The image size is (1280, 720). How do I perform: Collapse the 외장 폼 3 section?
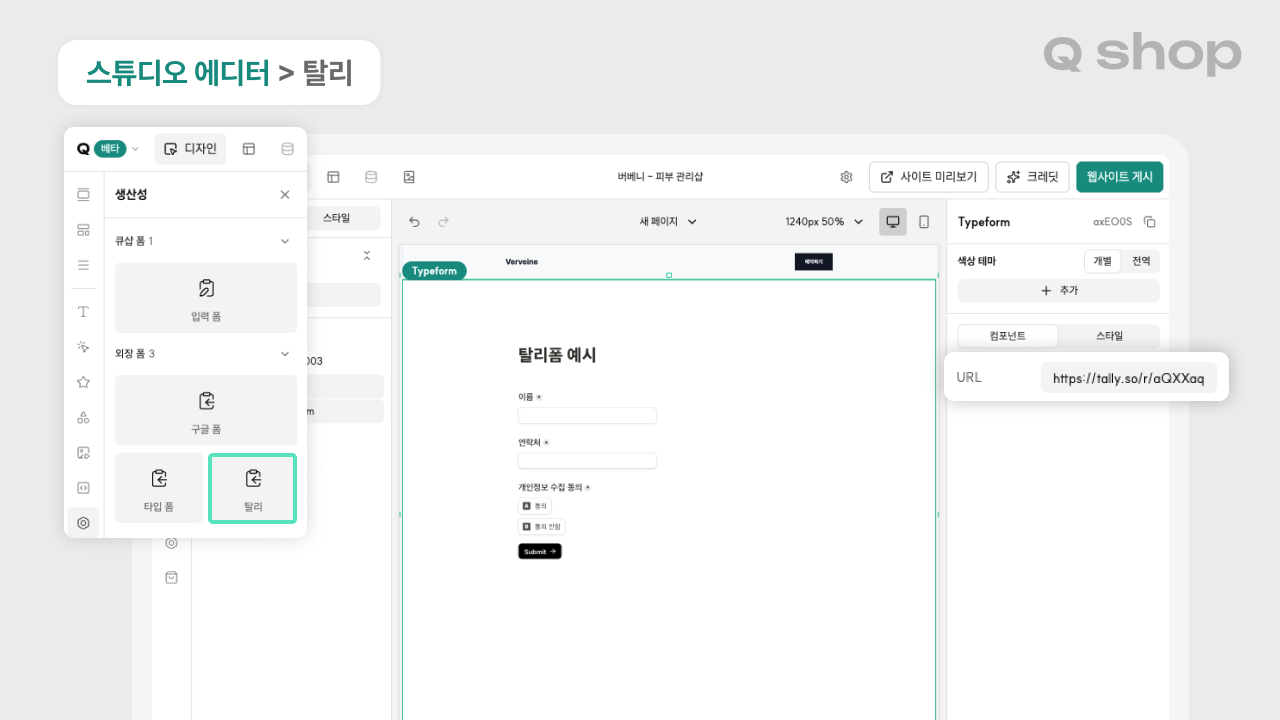click(x=285, y=353)
